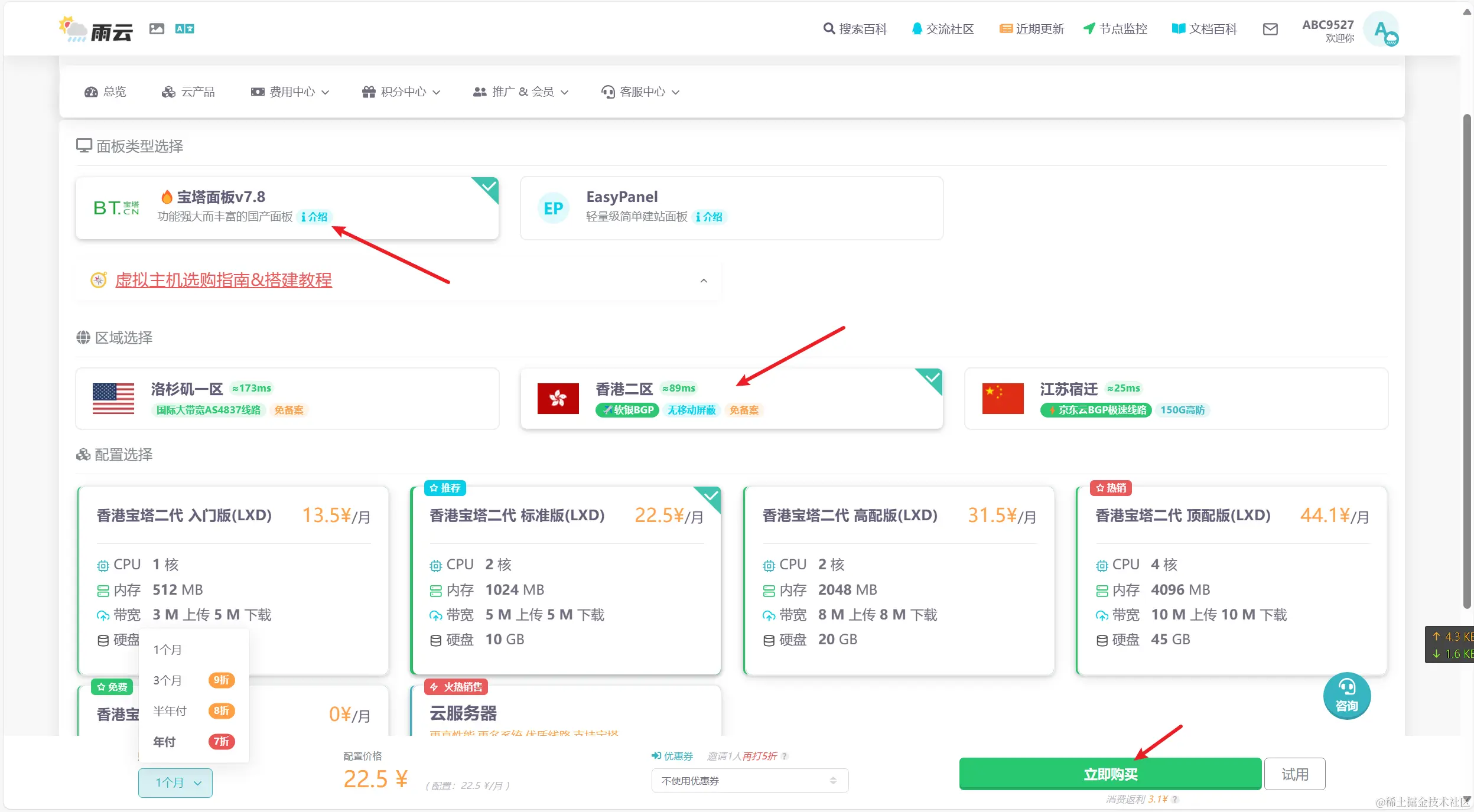
Task: Click 硬盘 icon in 高配版 card
Action: pos(769,641)
